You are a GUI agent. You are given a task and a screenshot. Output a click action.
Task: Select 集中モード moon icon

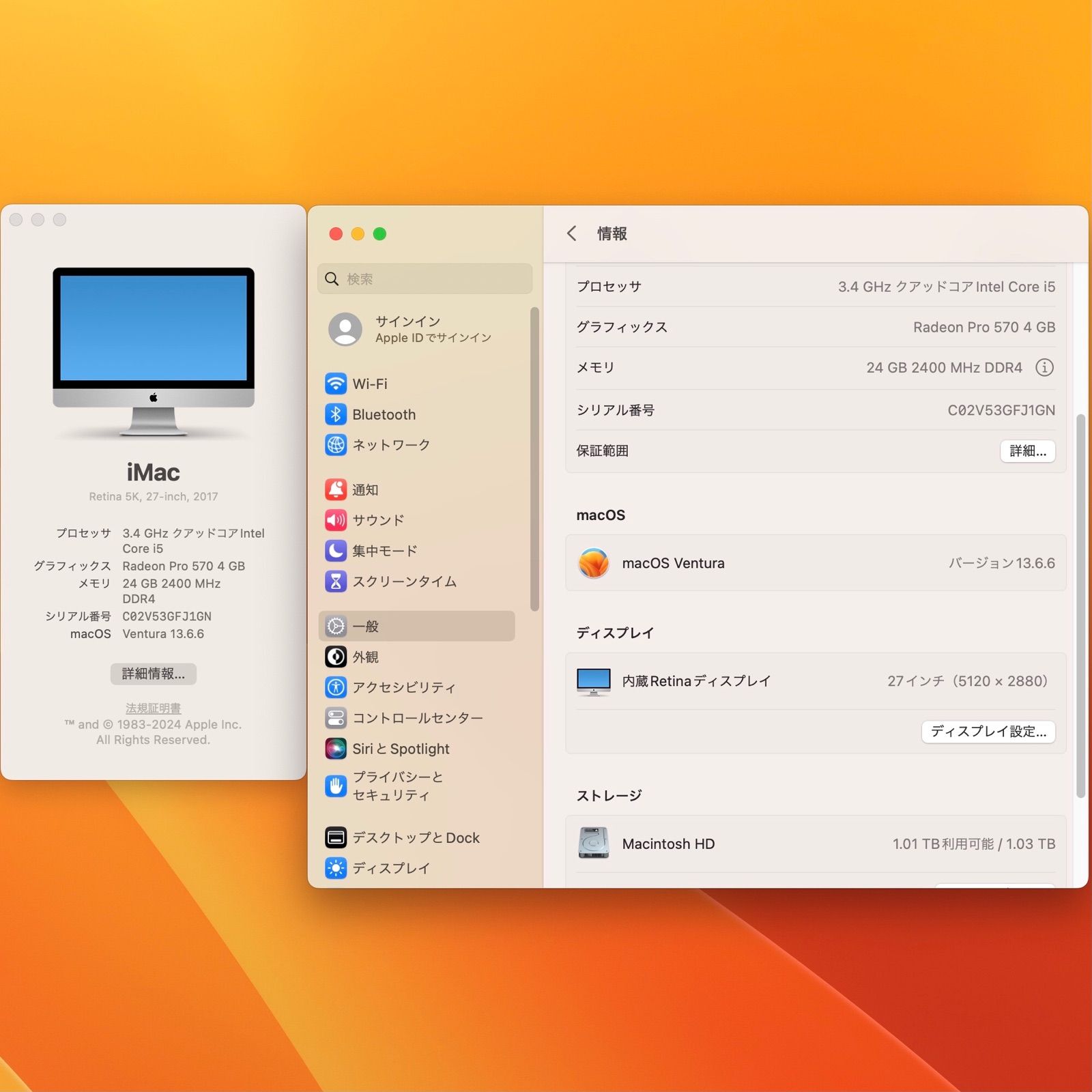(x=335, y=551)
